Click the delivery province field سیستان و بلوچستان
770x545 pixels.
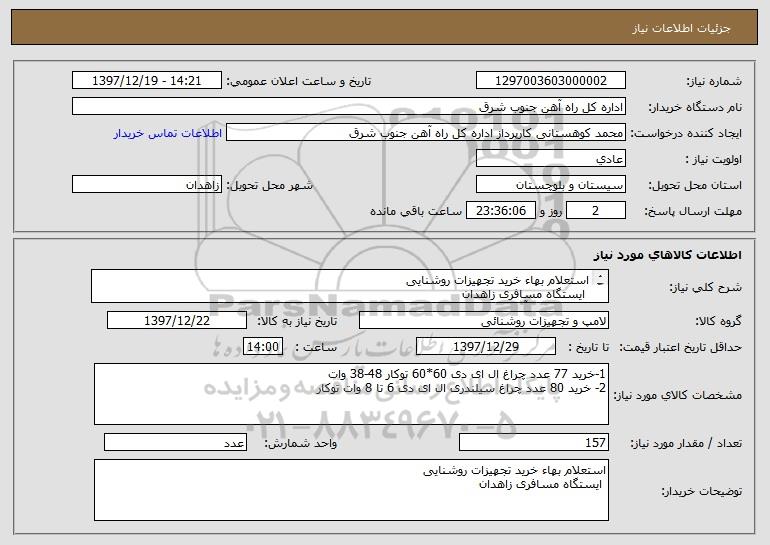550,185
